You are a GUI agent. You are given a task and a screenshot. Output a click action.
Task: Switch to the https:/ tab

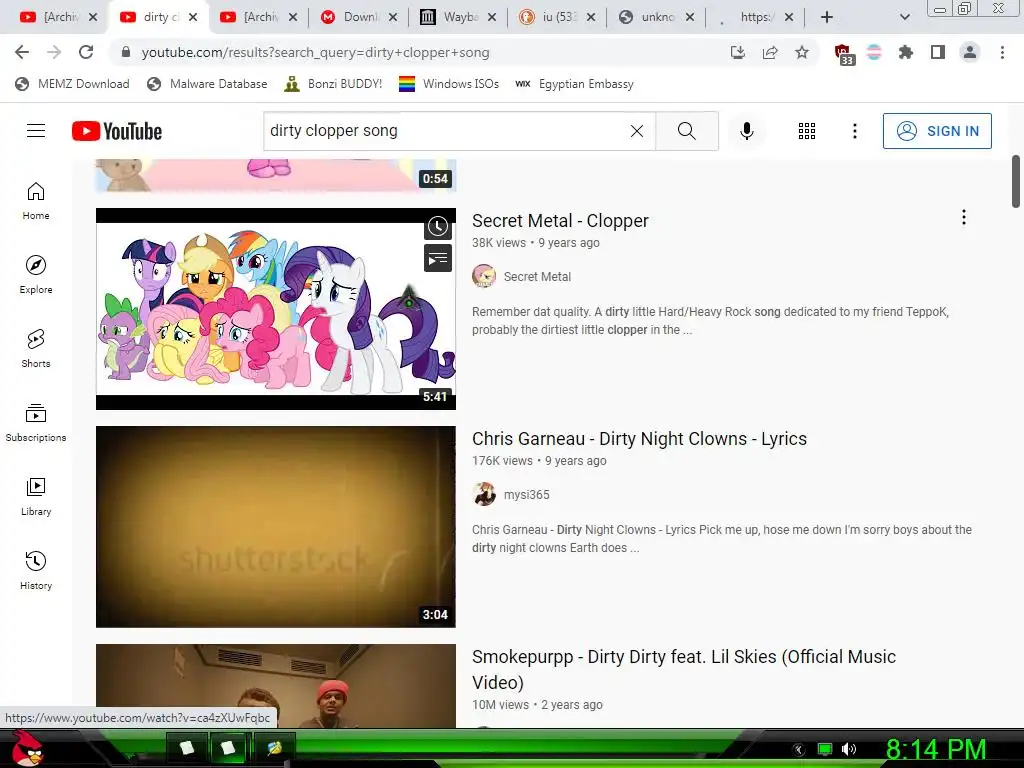coord(757,17)
